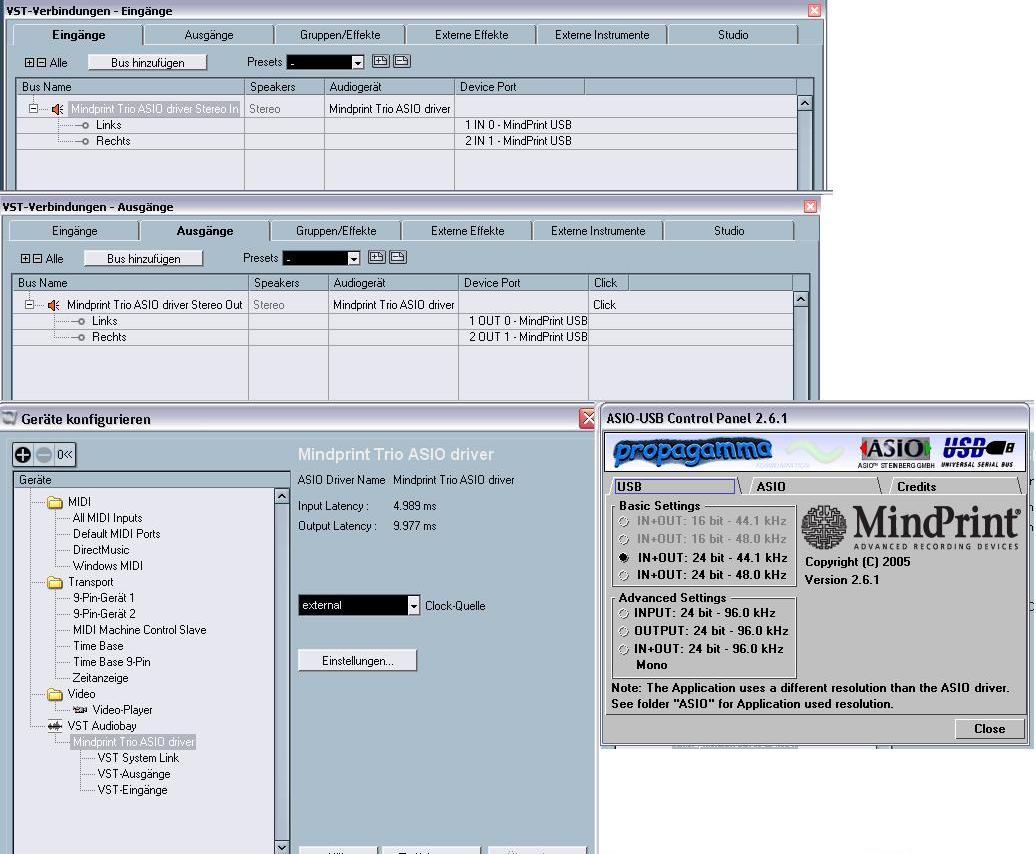This screenshot has width=1036, height=854.
Task: Remove device with the minus icon
Action: pyautogui.click(x=44, y=454)
